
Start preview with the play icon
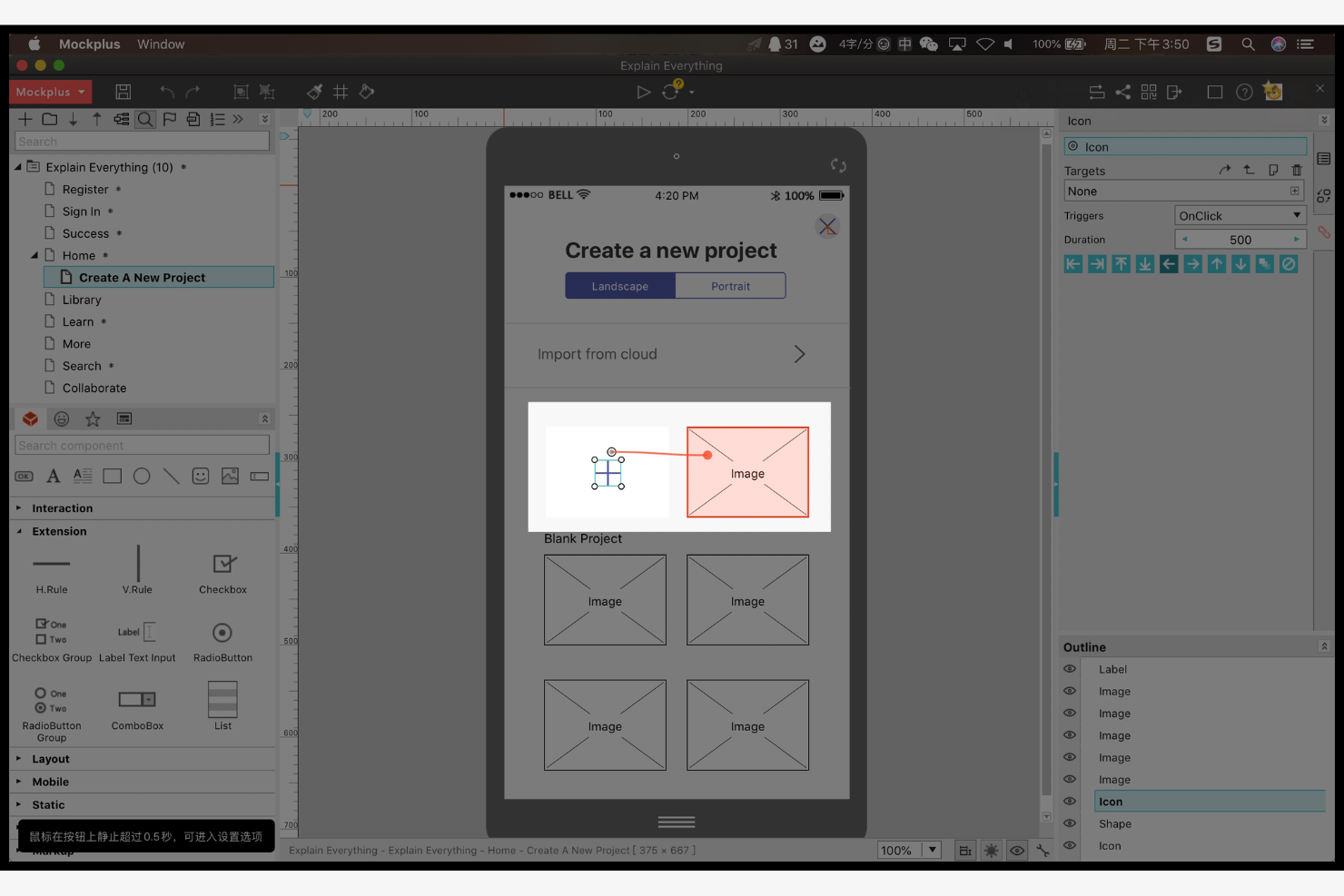click(x=643, y=92)
